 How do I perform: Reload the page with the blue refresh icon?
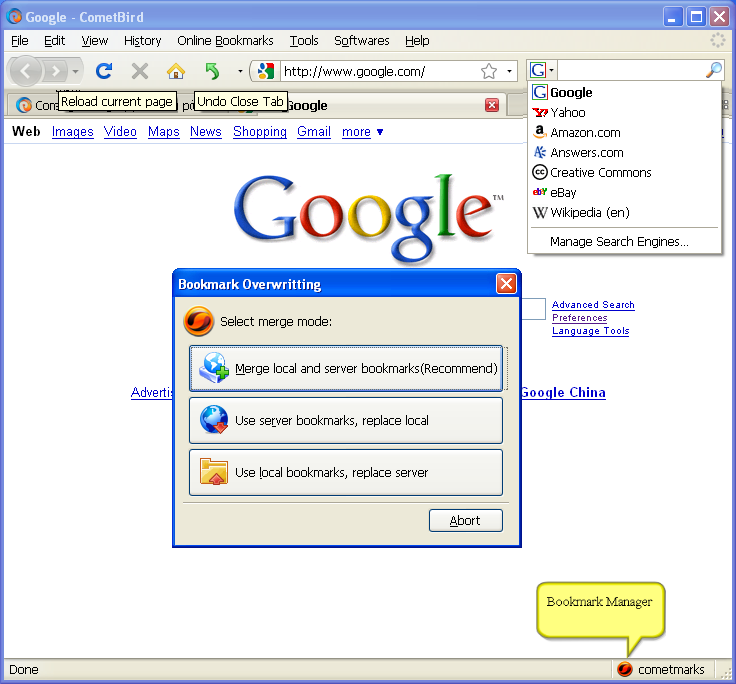point(104,71)
